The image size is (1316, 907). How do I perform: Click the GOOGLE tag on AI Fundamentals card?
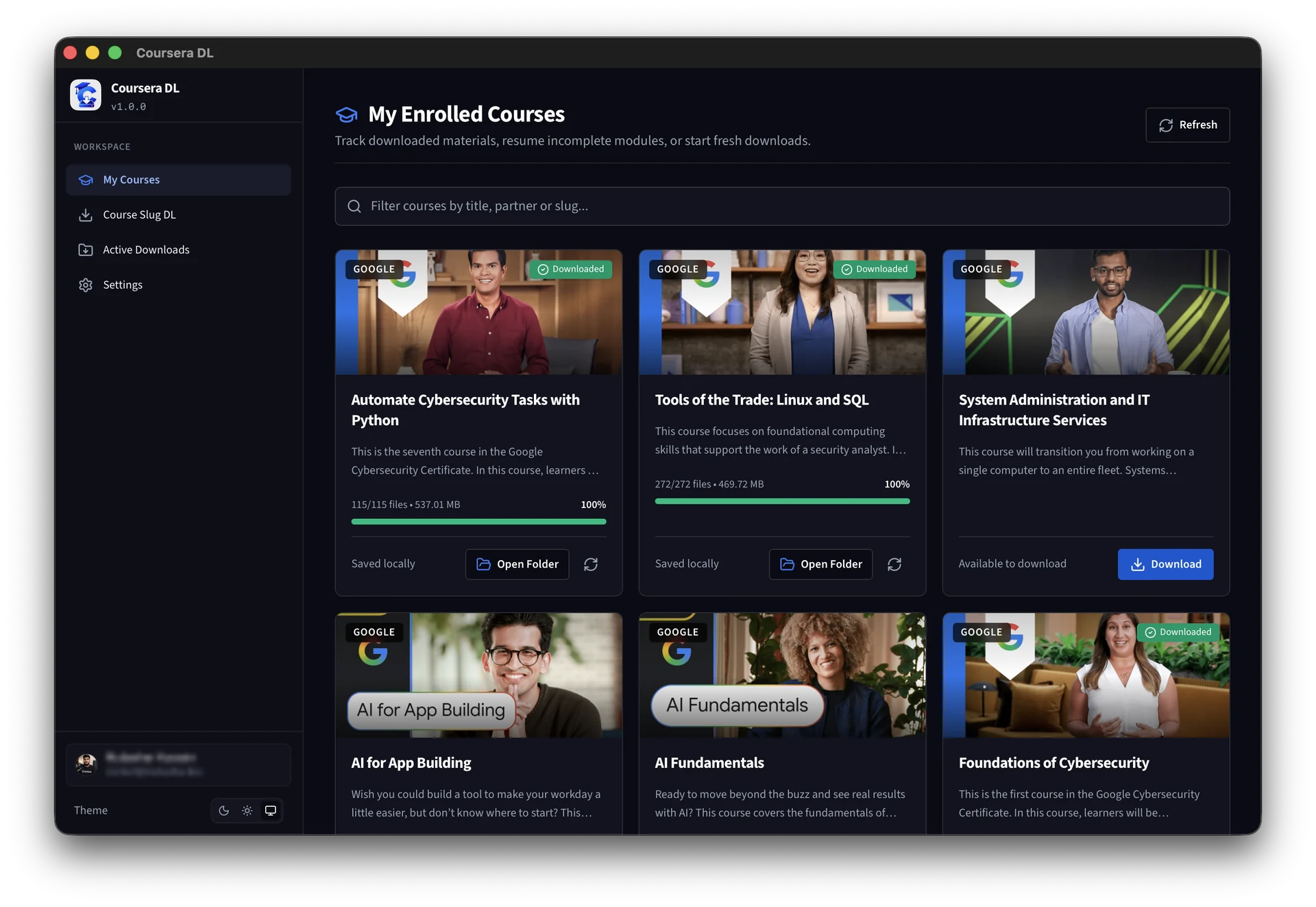(x=677, y=632)
